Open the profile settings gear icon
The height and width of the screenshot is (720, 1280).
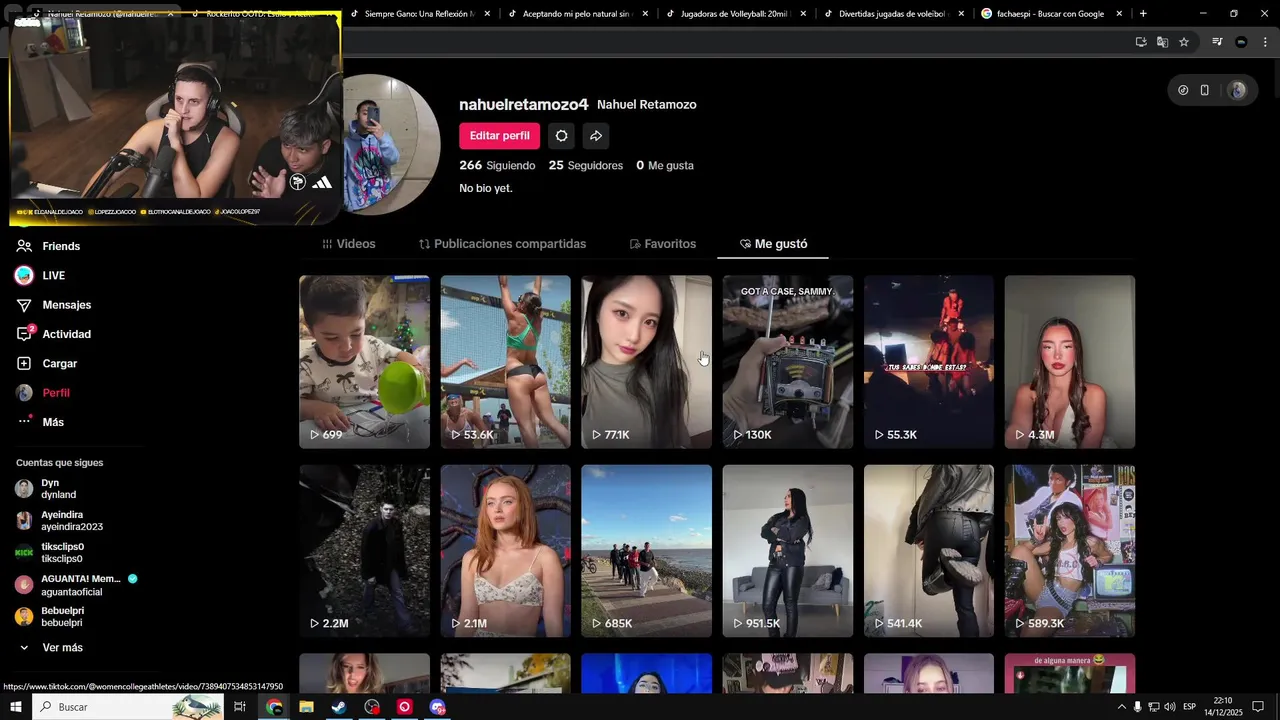click(562, 136)
